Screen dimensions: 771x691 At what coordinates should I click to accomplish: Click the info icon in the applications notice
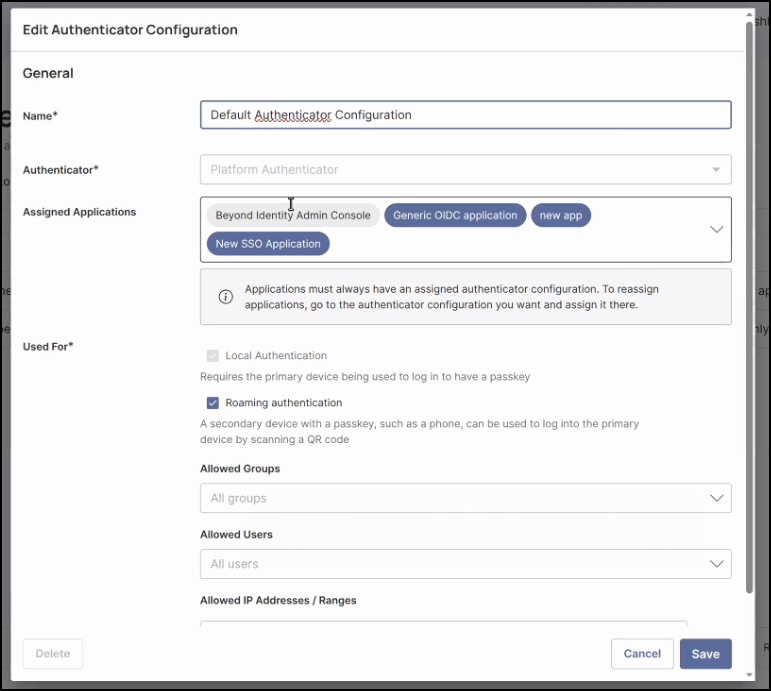click(226, 297)
